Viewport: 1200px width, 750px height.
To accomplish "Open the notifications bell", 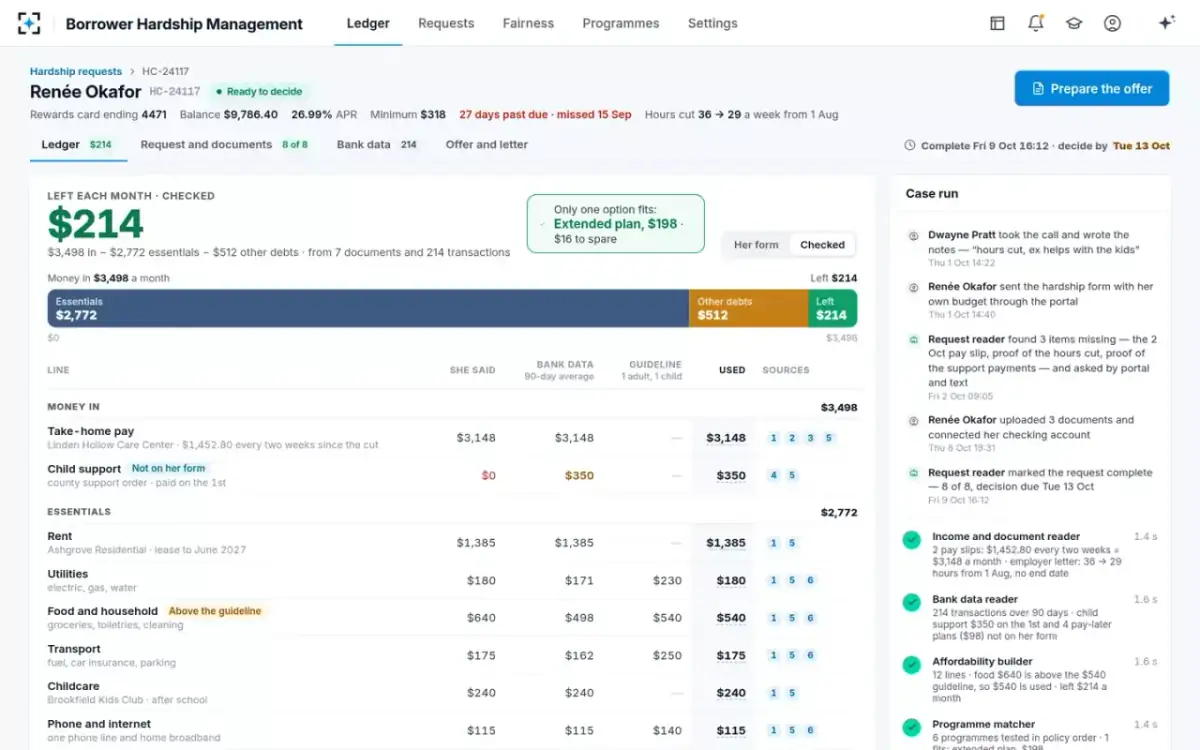I will [1035, 23].
